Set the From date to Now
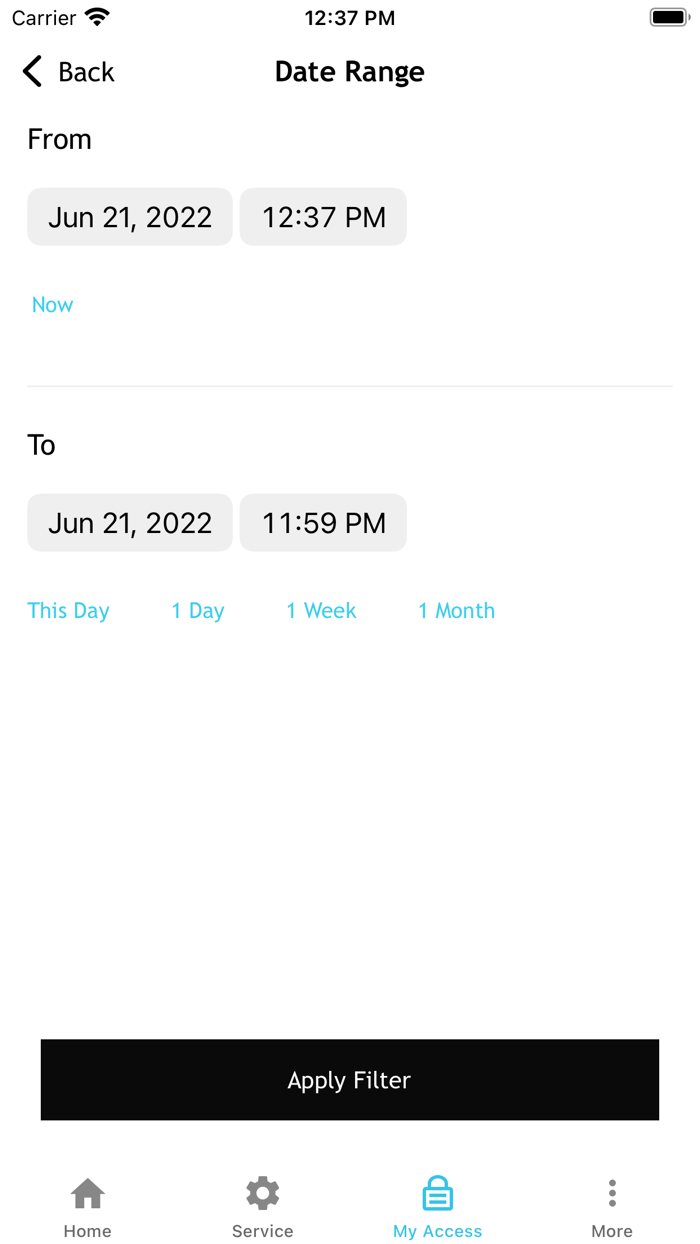This screenshot has width=700, height=1244. point(52,304)
